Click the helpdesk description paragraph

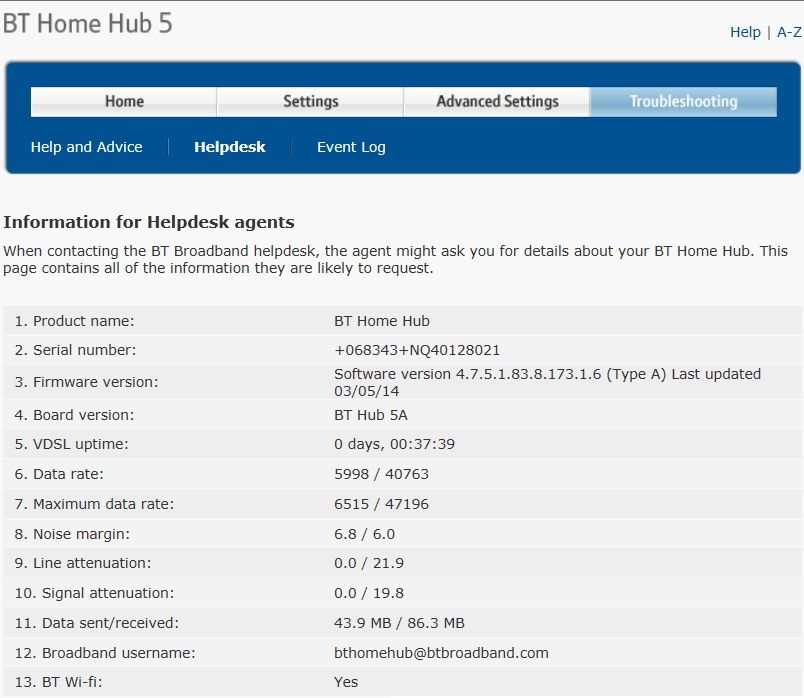(395, 260)
